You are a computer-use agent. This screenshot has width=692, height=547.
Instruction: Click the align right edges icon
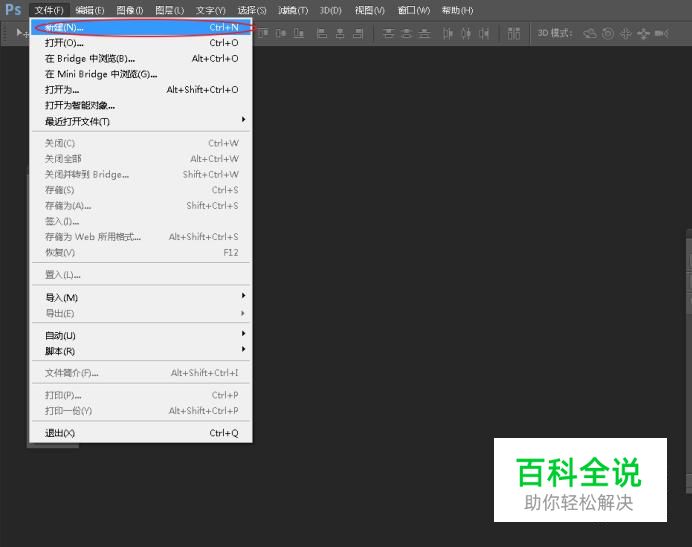[x=358, y=33]
